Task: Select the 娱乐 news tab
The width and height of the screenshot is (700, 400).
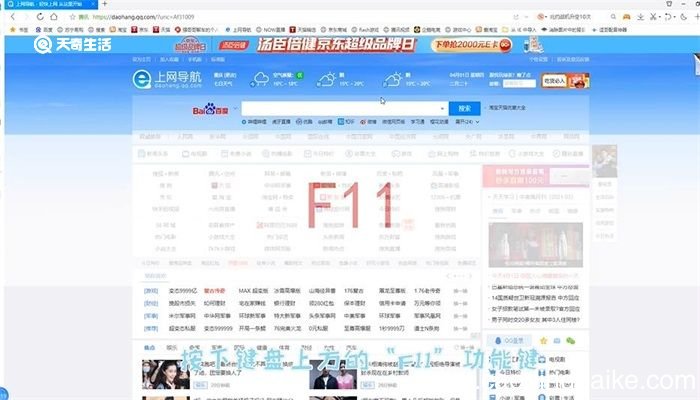Action: [172, 347]
